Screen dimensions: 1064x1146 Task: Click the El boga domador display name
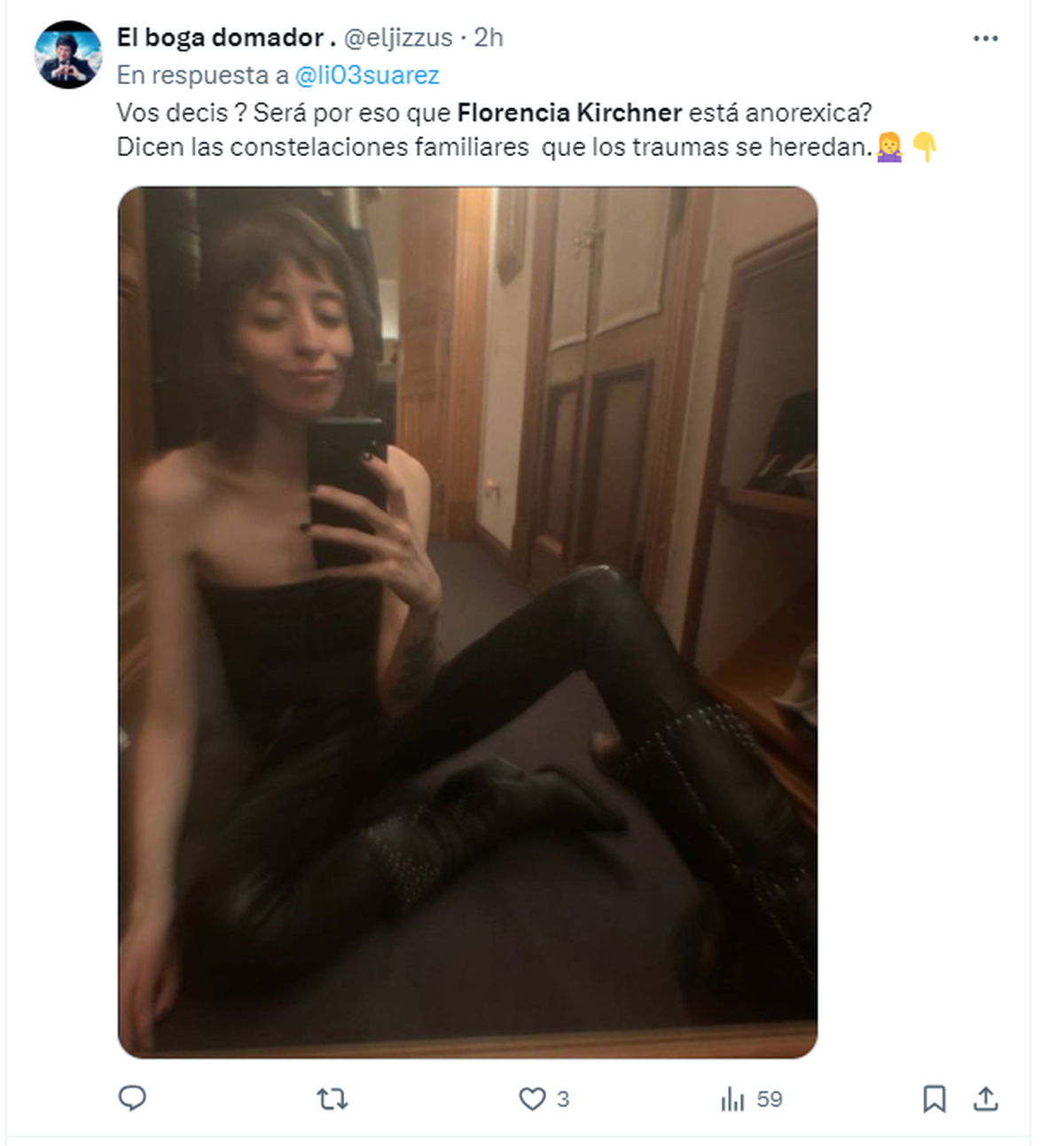click(x=226, y=37)
